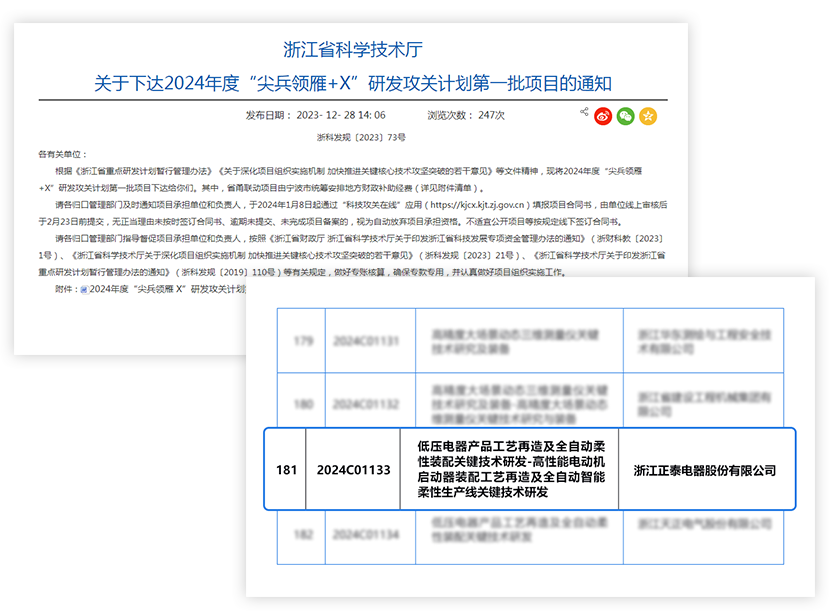Click the star symbol inside the favorite button
This screenshot has height=616, width=833.
[648, 115]
